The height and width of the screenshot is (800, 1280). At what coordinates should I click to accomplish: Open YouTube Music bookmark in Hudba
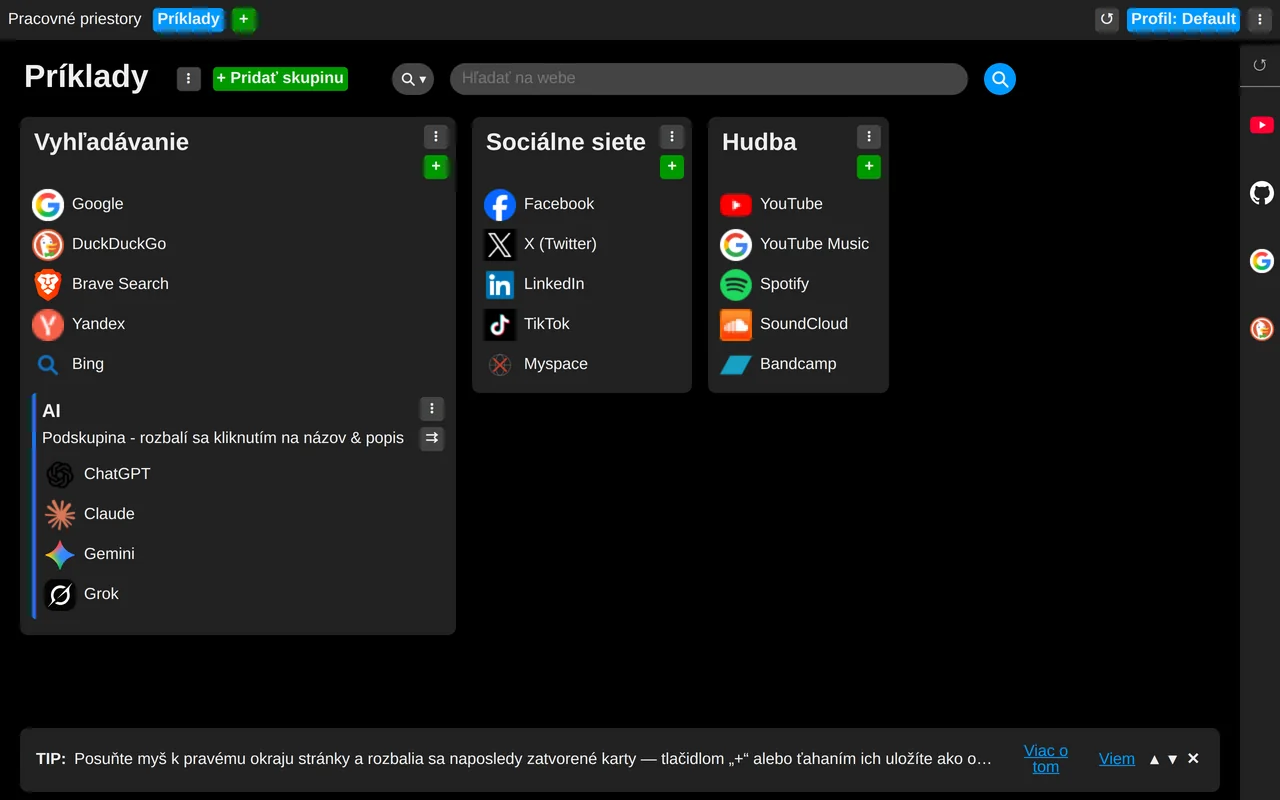(x=795, y=244)
